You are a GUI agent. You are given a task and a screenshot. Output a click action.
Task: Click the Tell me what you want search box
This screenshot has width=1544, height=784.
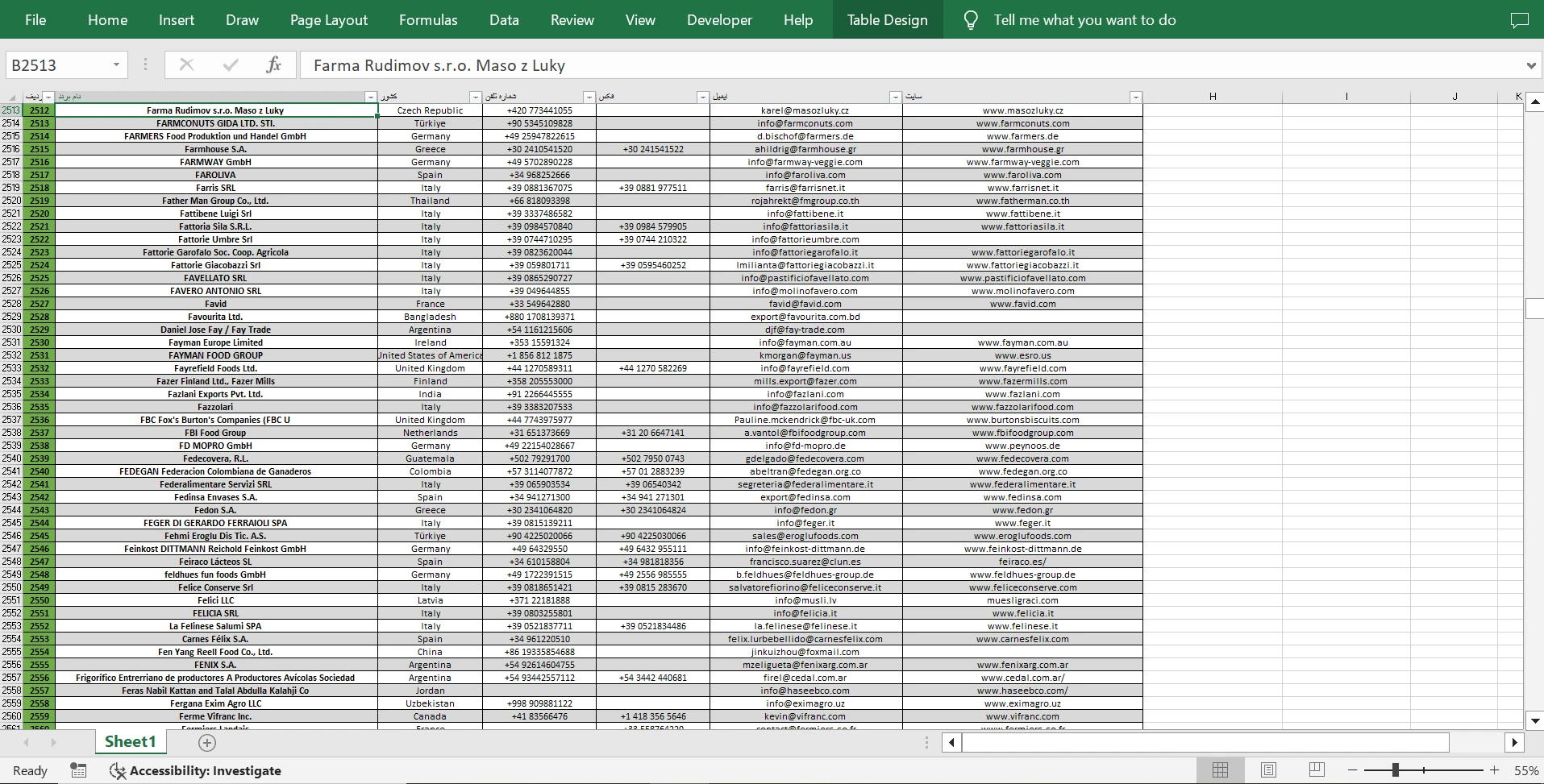tap(1084, 20)
